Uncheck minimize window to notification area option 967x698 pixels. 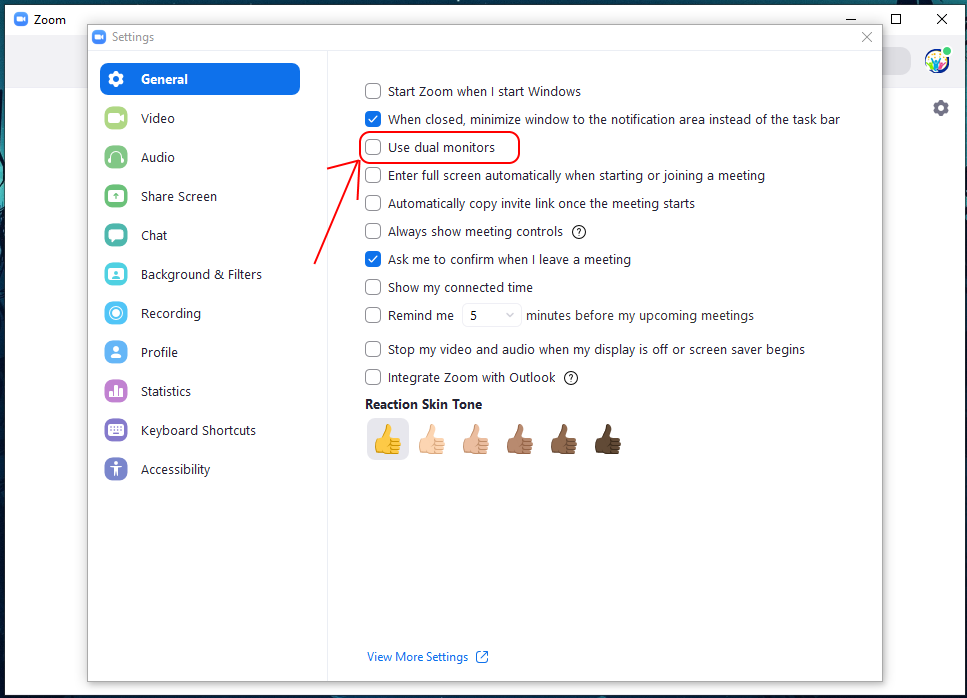click(x=373, y=119)
